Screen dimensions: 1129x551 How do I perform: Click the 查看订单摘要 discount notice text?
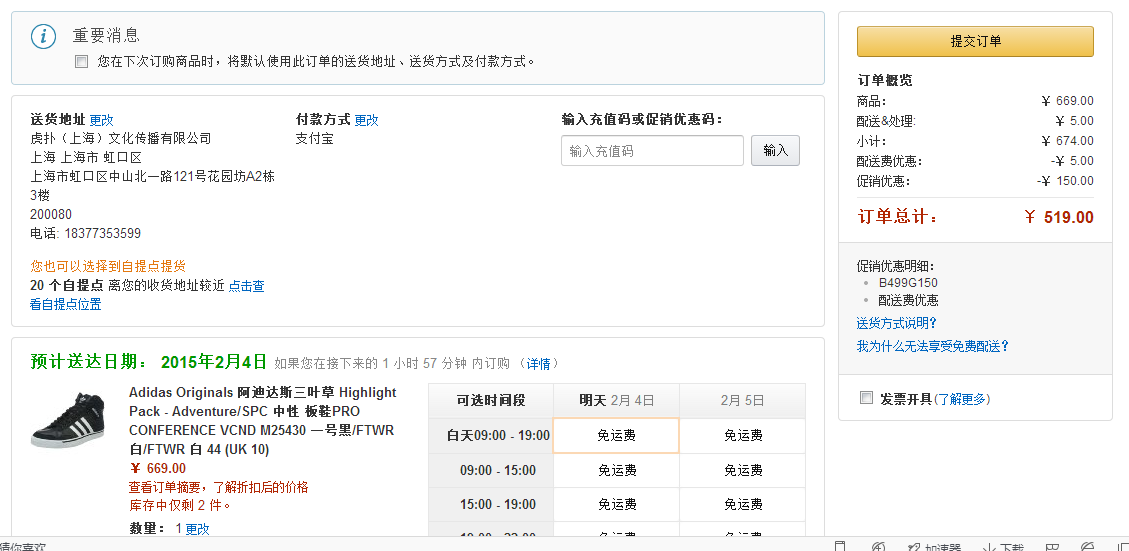tap(219, 487)
